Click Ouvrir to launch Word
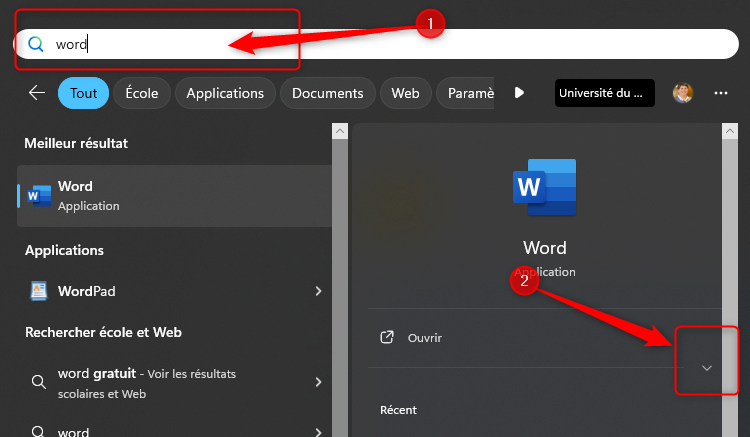 pyautogui.click(x=425, y=338)
